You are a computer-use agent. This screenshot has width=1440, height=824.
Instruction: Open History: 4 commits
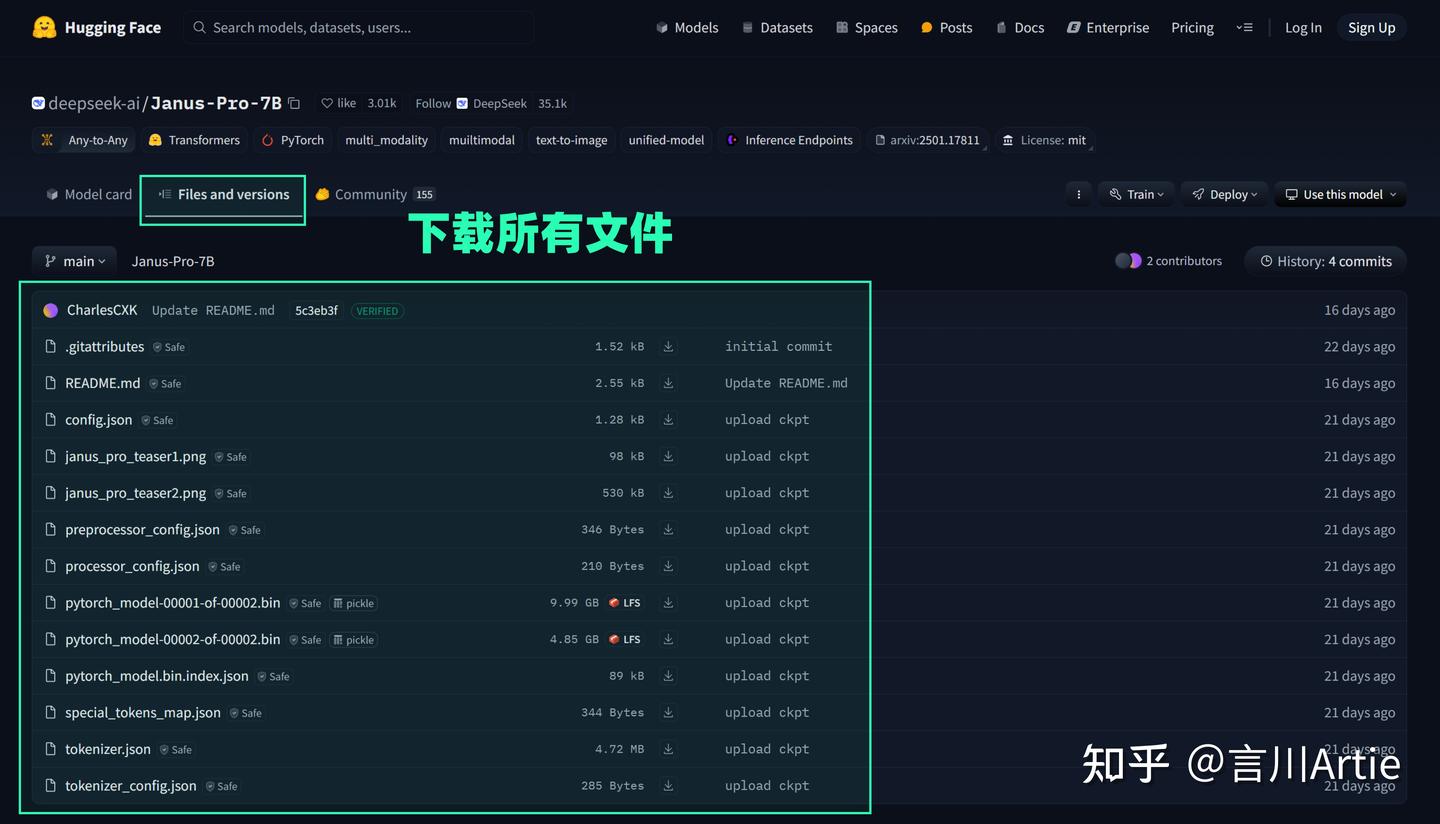(x=1325, y=261)
